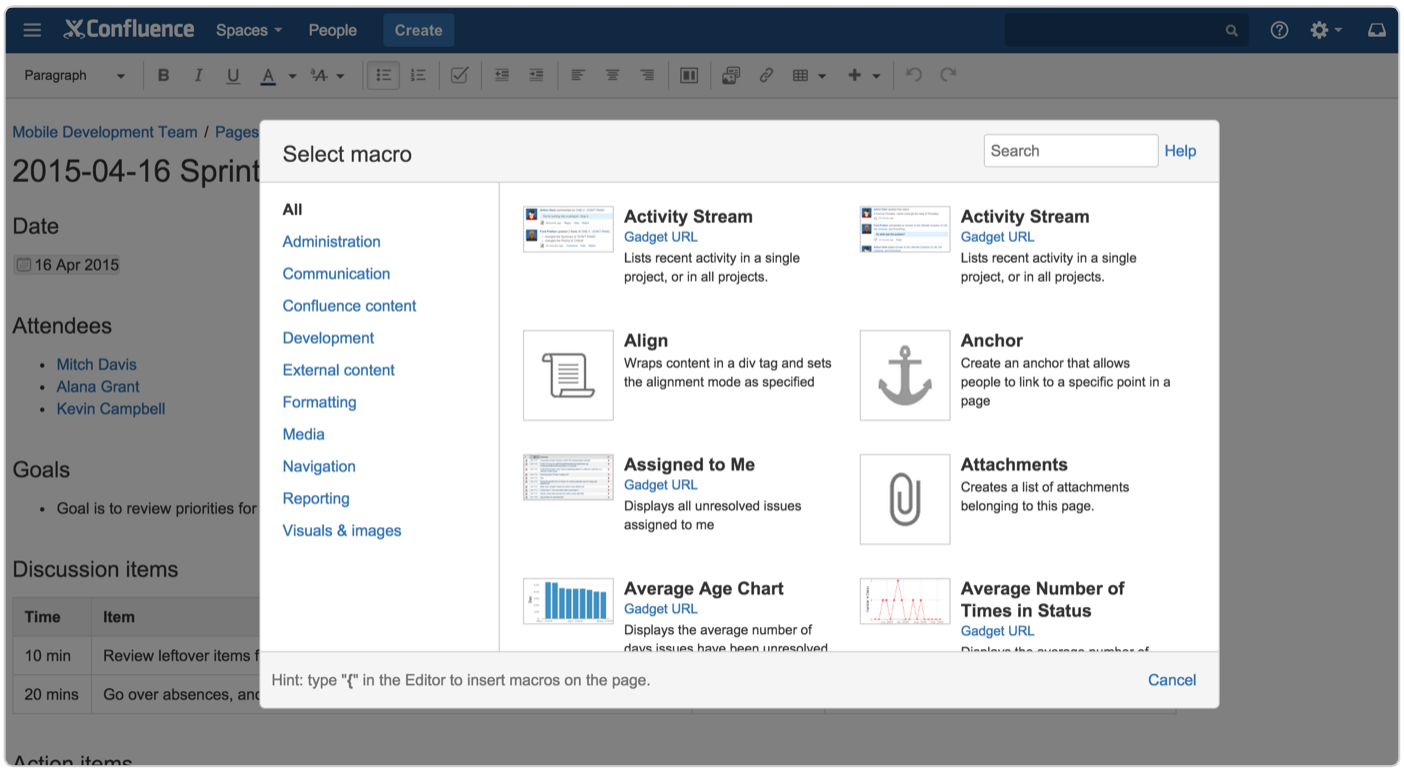Expand the table insert dropdown
Viewport: 1404px width, 772px height.
pyautogui.click(x=820, y=75)
